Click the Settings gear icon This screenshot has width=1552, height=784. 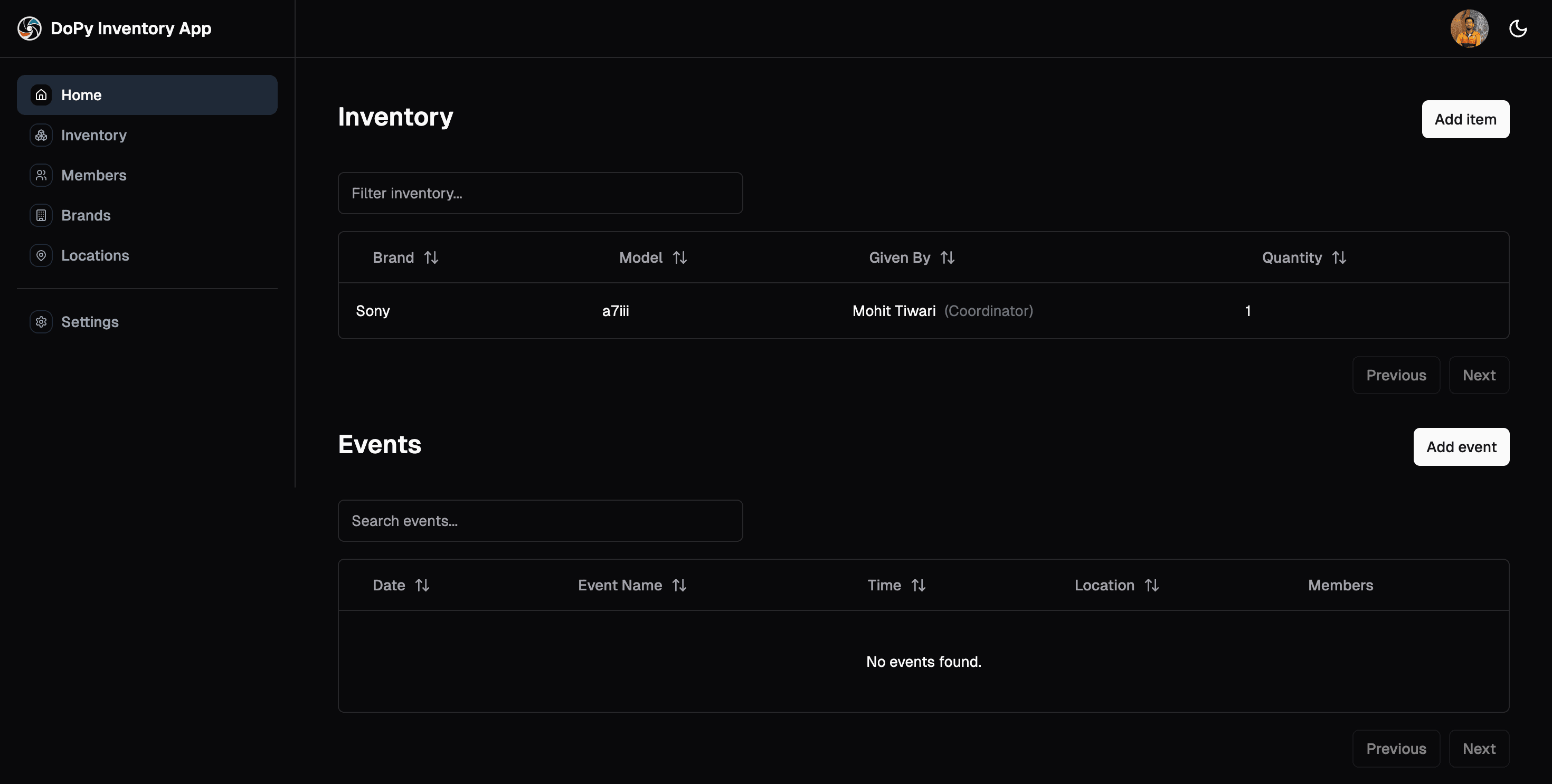(40, 321)
